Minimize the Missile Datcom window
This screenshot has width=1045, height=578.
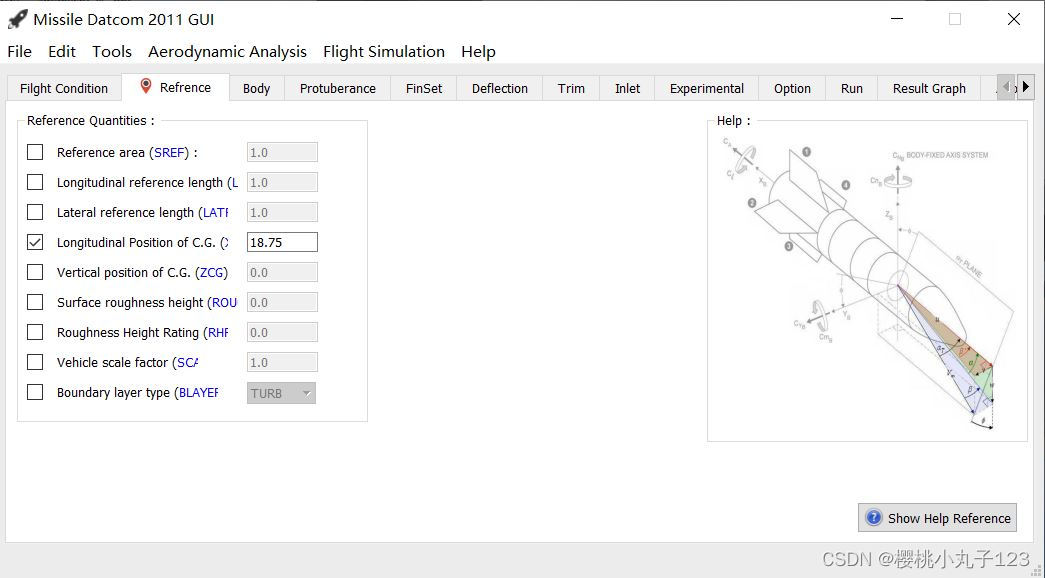pyautogui.click(x=897, y=19)
